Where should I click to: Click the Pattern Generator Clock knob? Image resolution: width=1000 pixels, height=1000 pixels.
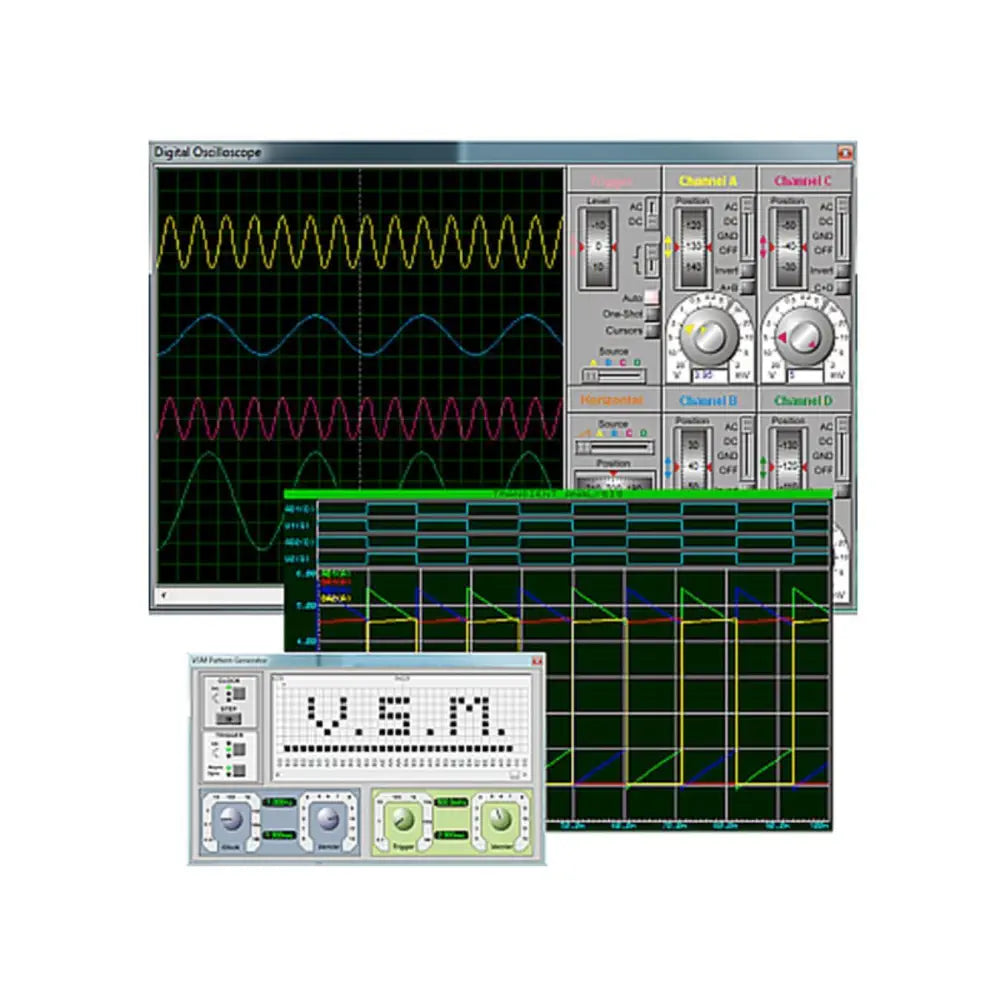point(230,819)
